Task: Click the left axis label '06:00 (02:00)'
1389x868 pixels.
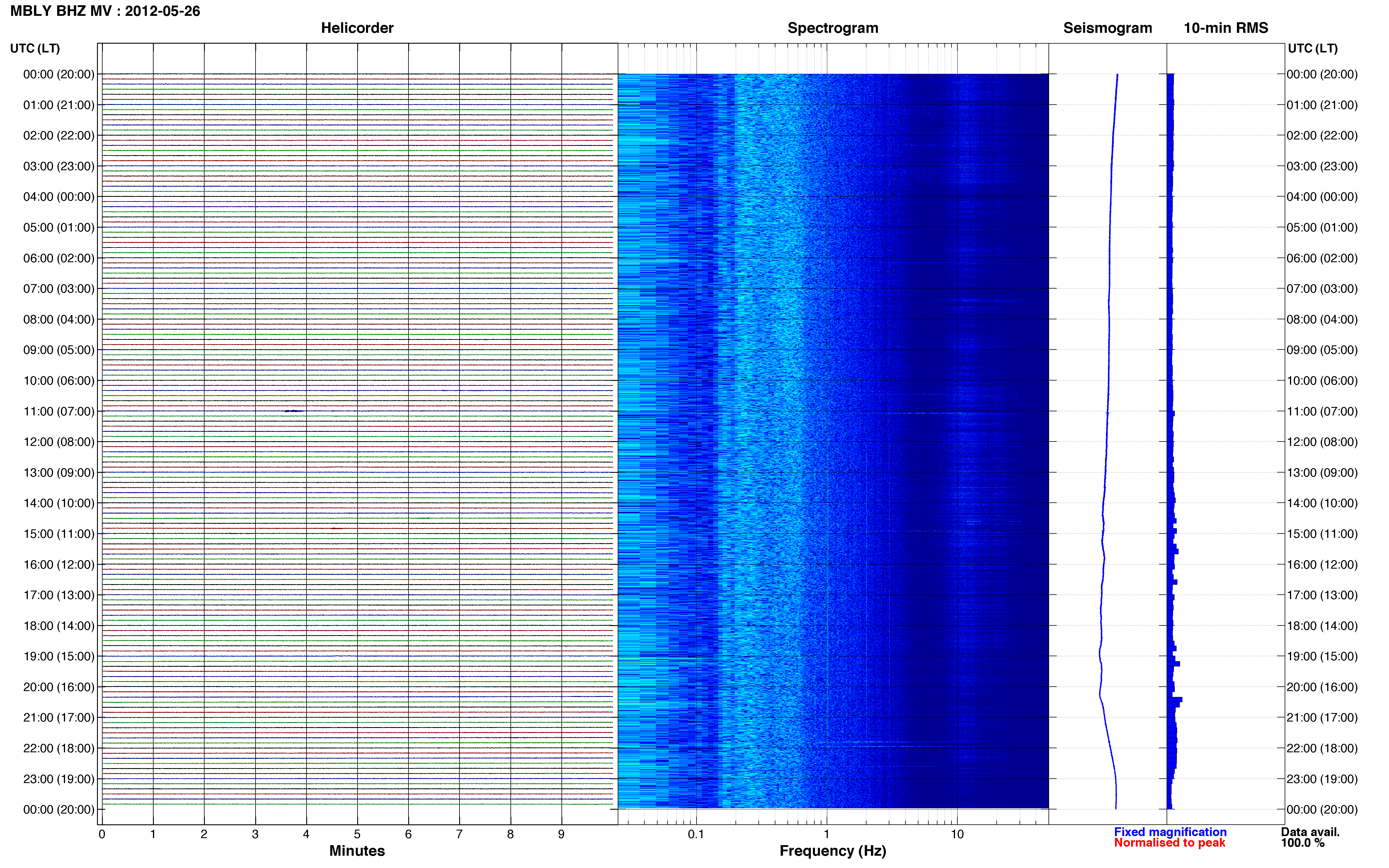Action: click(59, 258)
